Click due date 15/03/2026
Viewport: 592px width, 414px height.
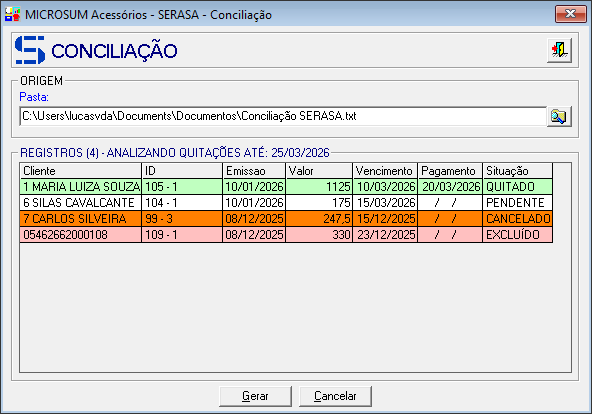(x=385, y=203)
